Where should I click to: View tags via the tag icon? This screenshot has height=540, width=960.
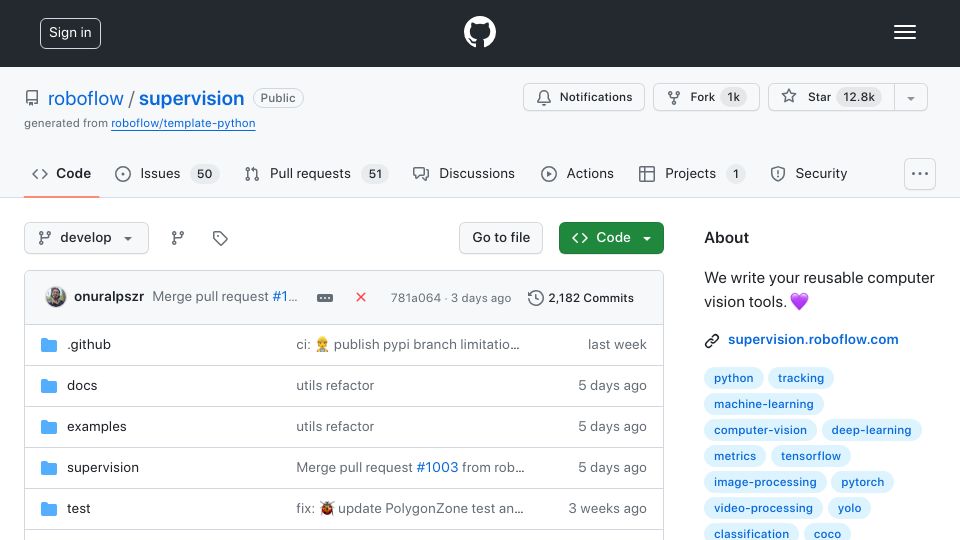(220, 238)
